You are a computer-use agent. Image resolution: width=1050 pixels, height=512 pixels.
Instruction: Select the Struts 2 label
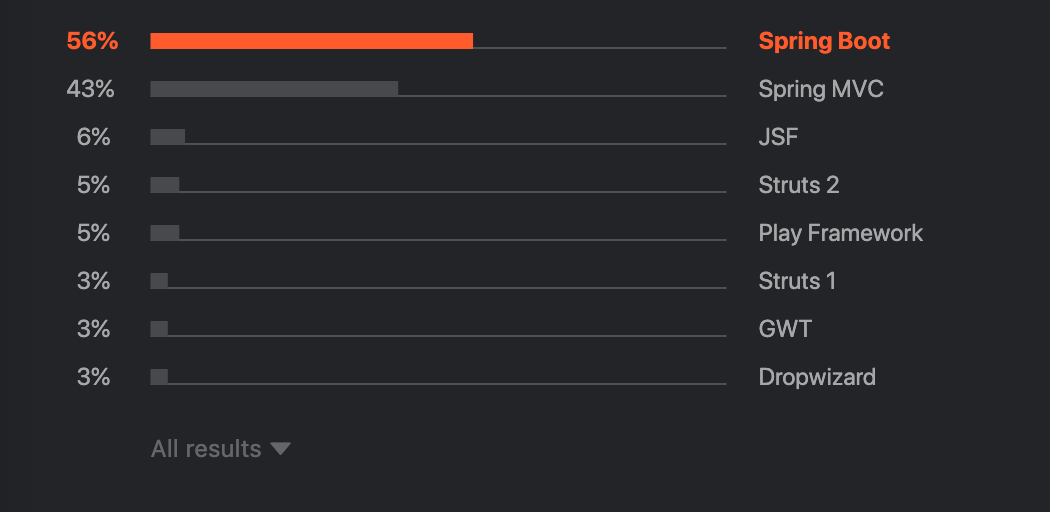click(799, 185)
